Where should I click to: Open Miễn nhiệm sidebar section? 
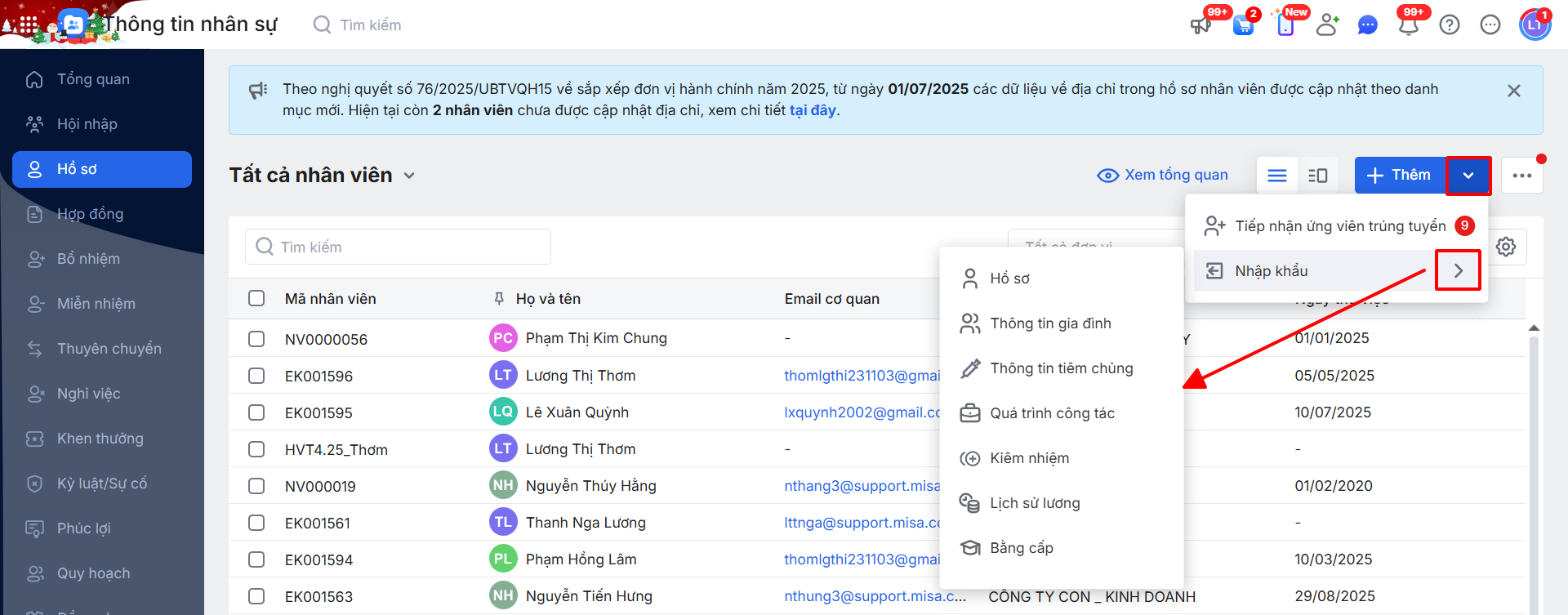(102, 304)
